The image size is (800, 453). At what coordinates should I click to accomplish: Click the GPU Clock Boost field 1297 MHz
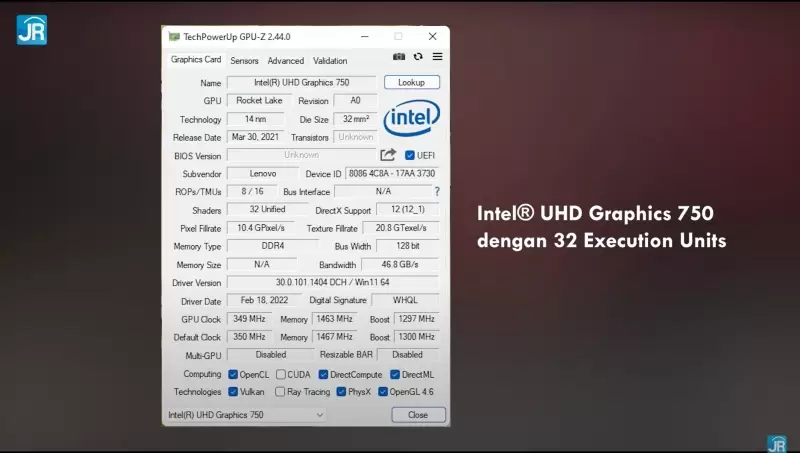416,319
